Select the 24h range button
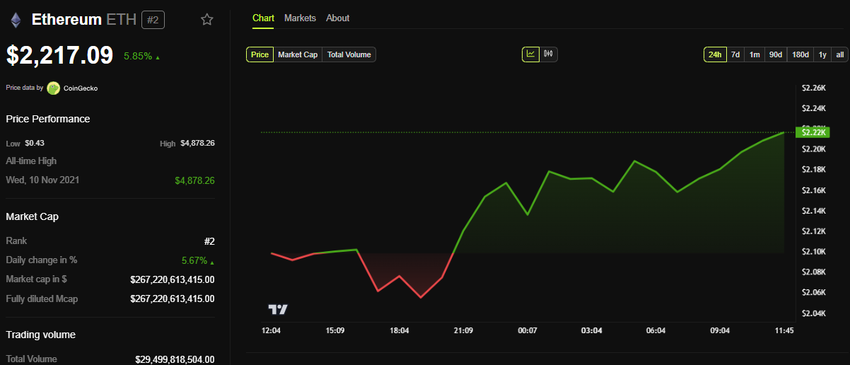The width and height of the screenshot is (850, 365). [x=715, y=55]
